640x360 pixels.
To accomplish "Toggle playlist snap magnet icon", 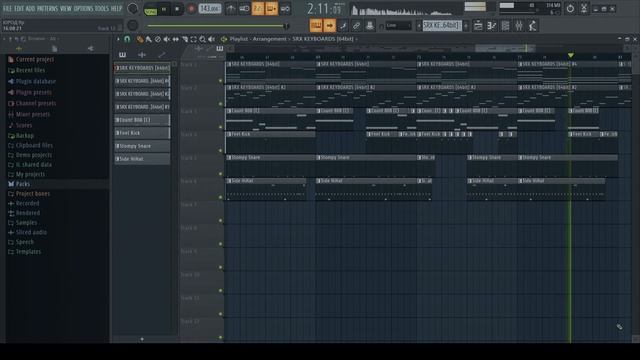I will tap(127, 39).
